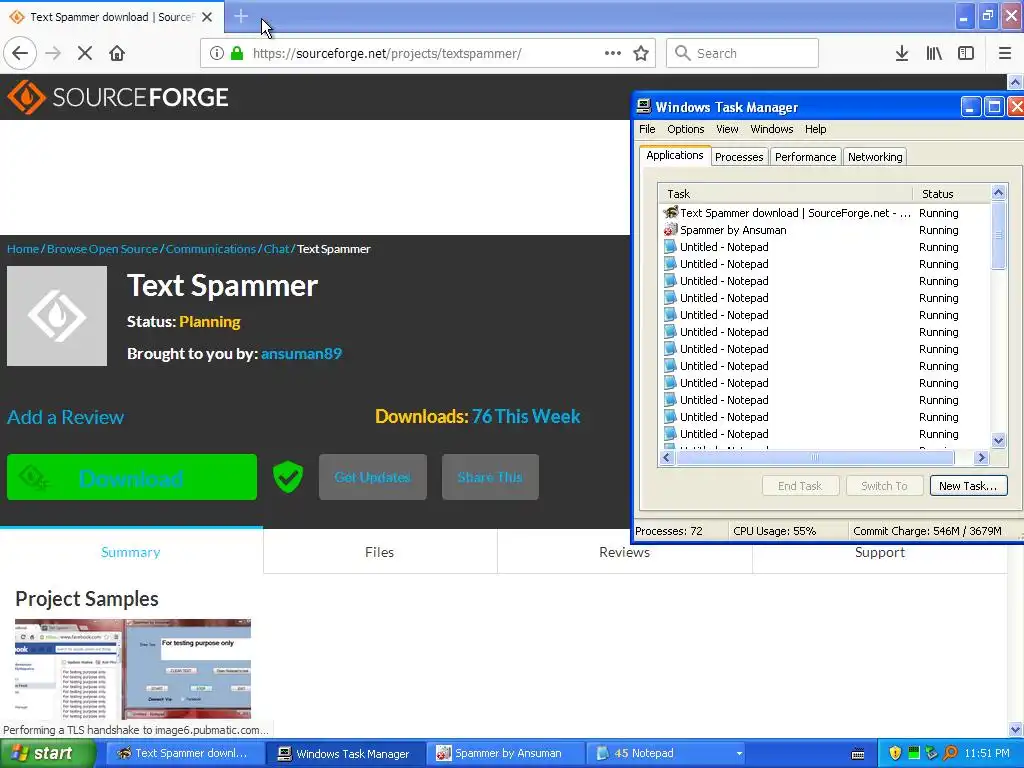This screenshot has width=1024, height=768.
Task: Switch to the Files tab on SourceForge
Action: click(379, 552)
